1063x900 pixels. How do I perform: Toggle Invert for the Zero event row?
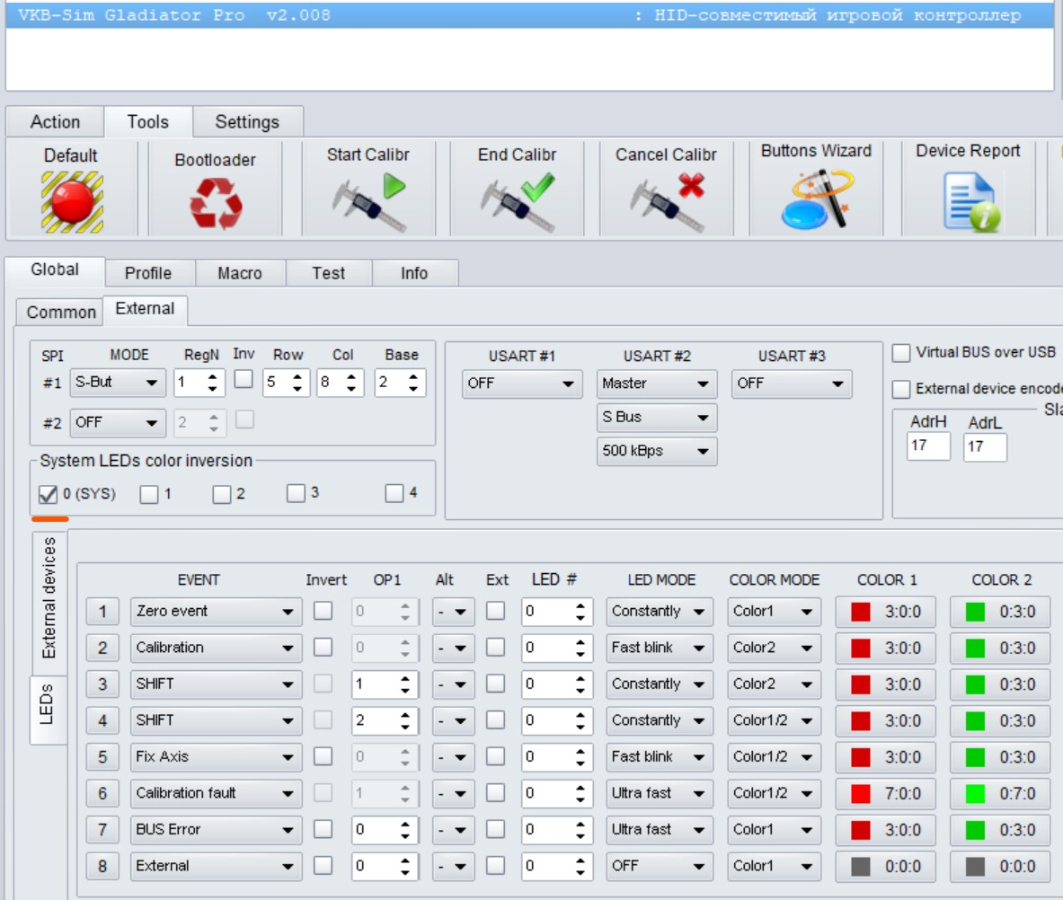point(323,611)
